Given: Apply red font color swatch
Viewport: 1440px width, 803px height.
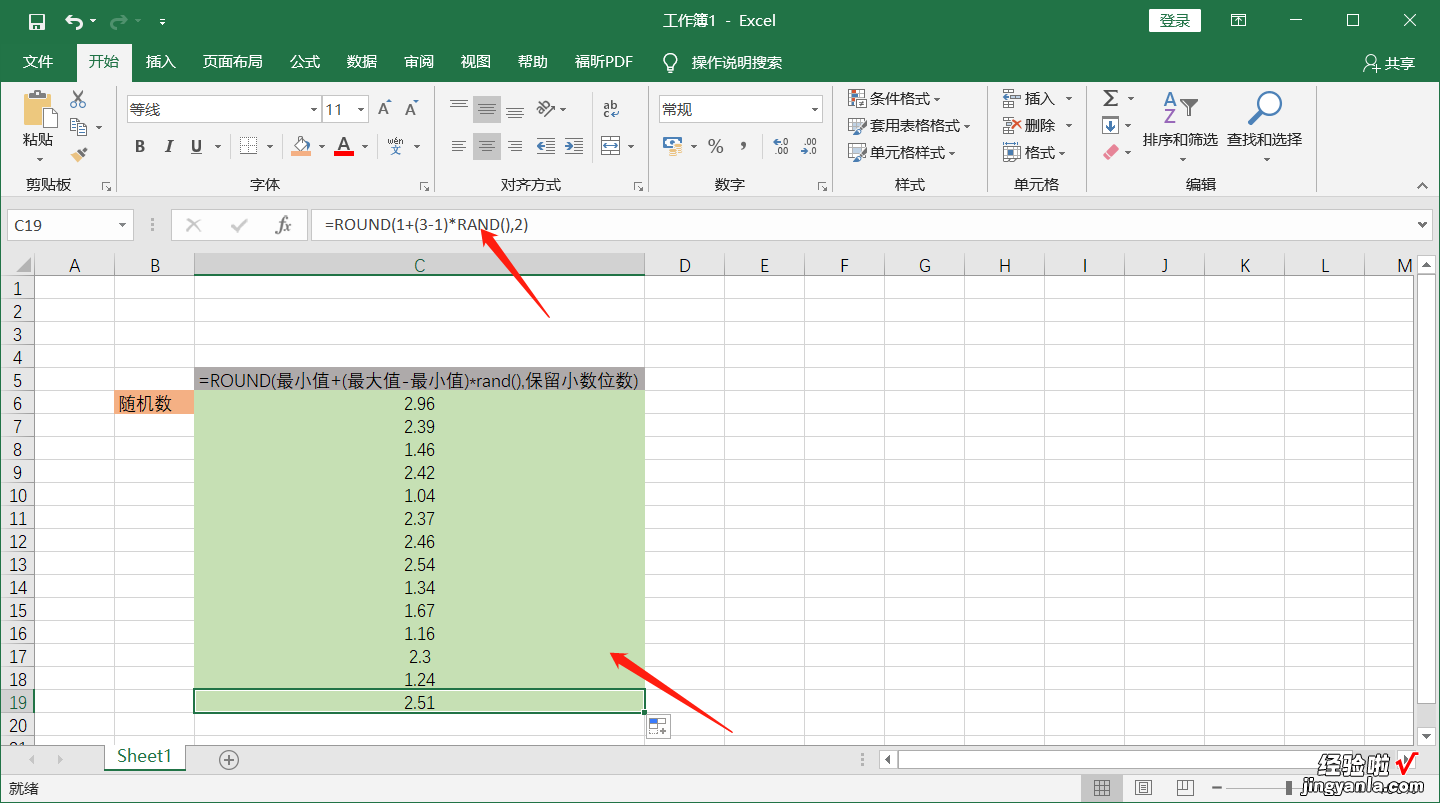Looking at the screenshot, I should (345, 146).
